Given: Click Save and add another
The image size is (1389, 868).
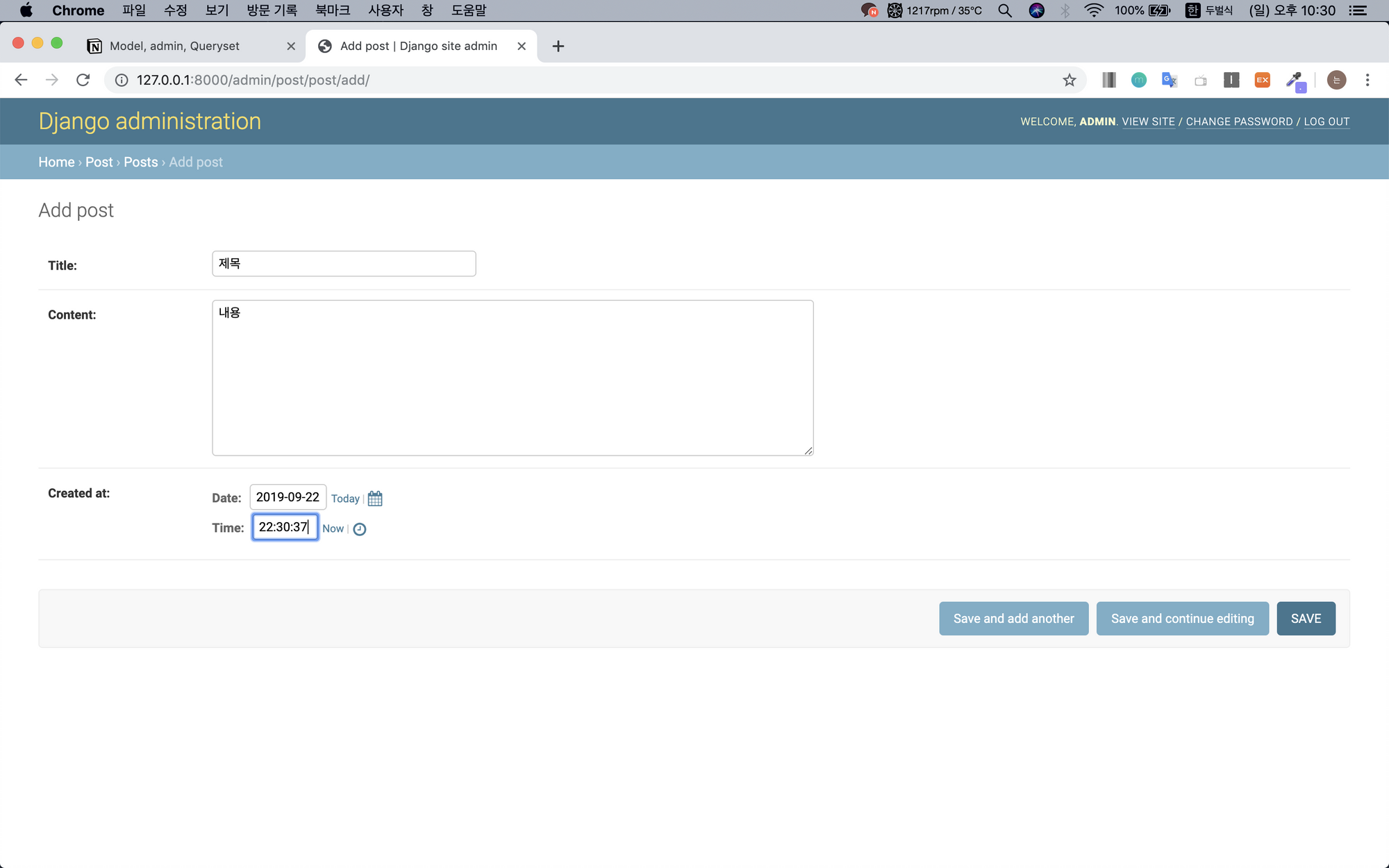Looking at the screenshot, I should [x=1013, y=619].
